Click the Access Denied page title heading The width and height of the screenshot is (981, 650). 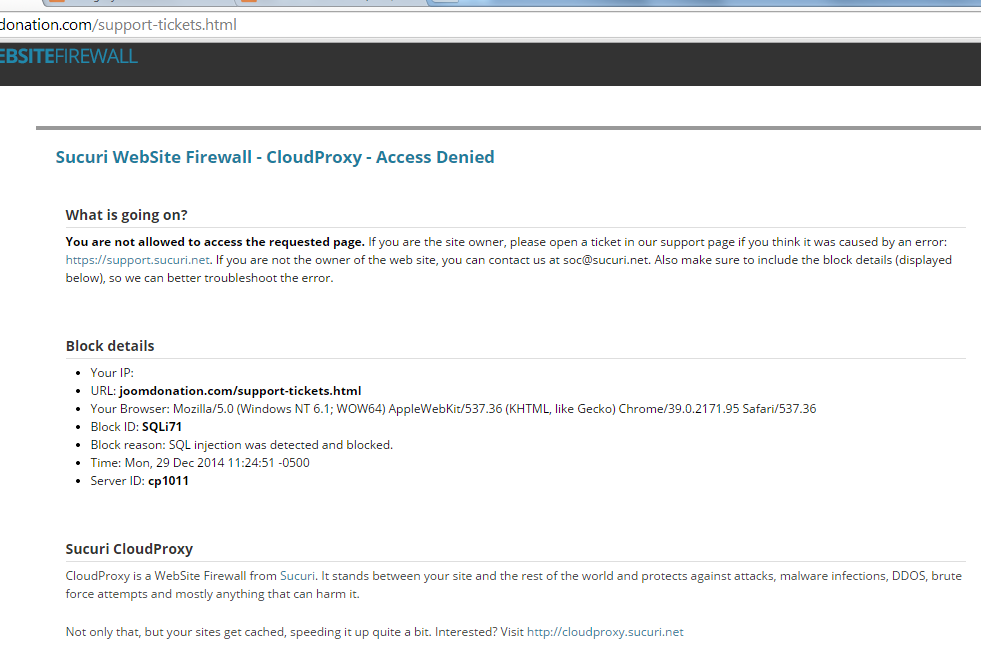pos(275,157)
